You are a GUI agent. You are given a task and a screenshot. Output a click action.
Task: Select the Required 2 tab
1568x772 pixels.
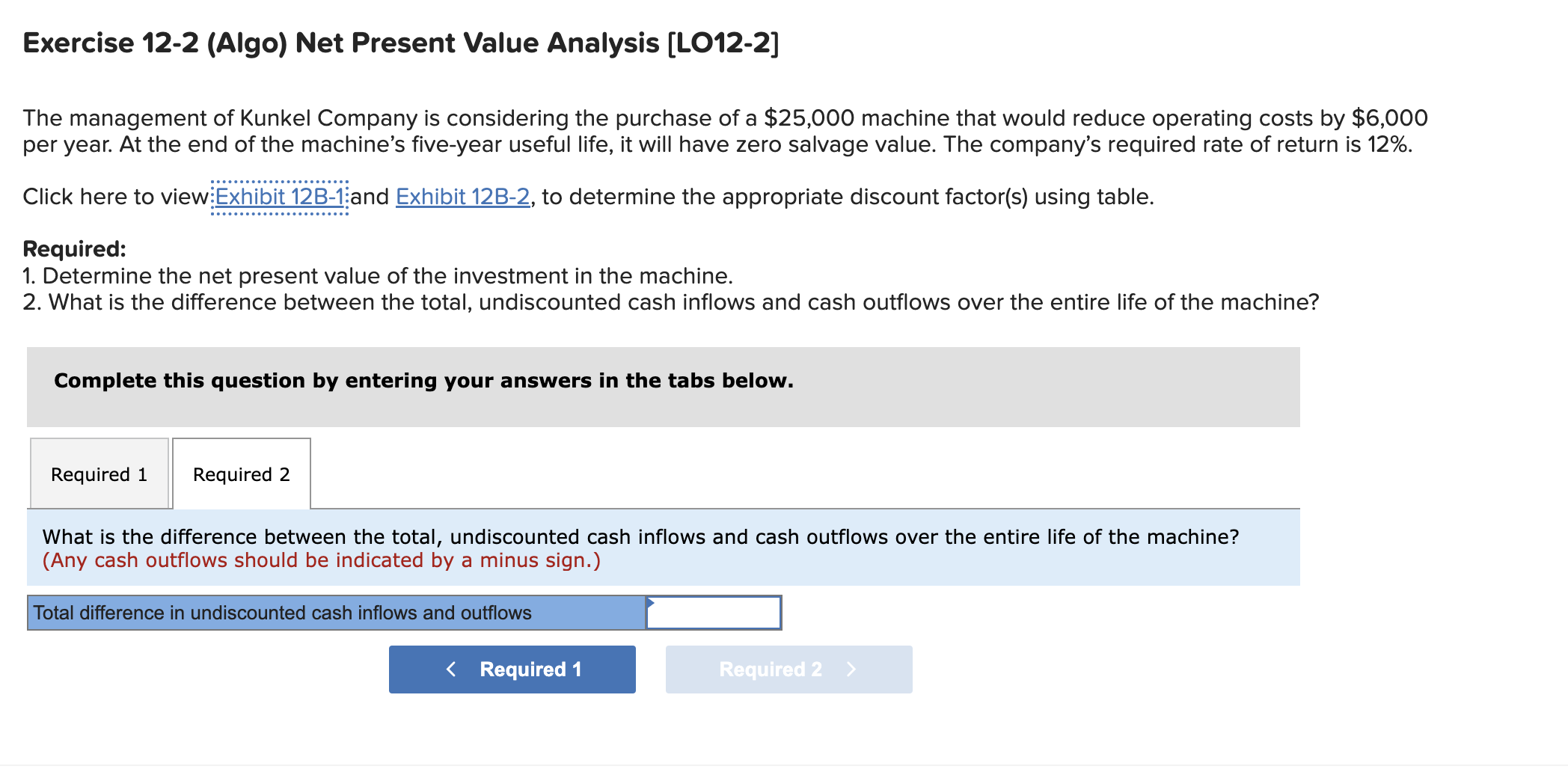click(240, 473)
